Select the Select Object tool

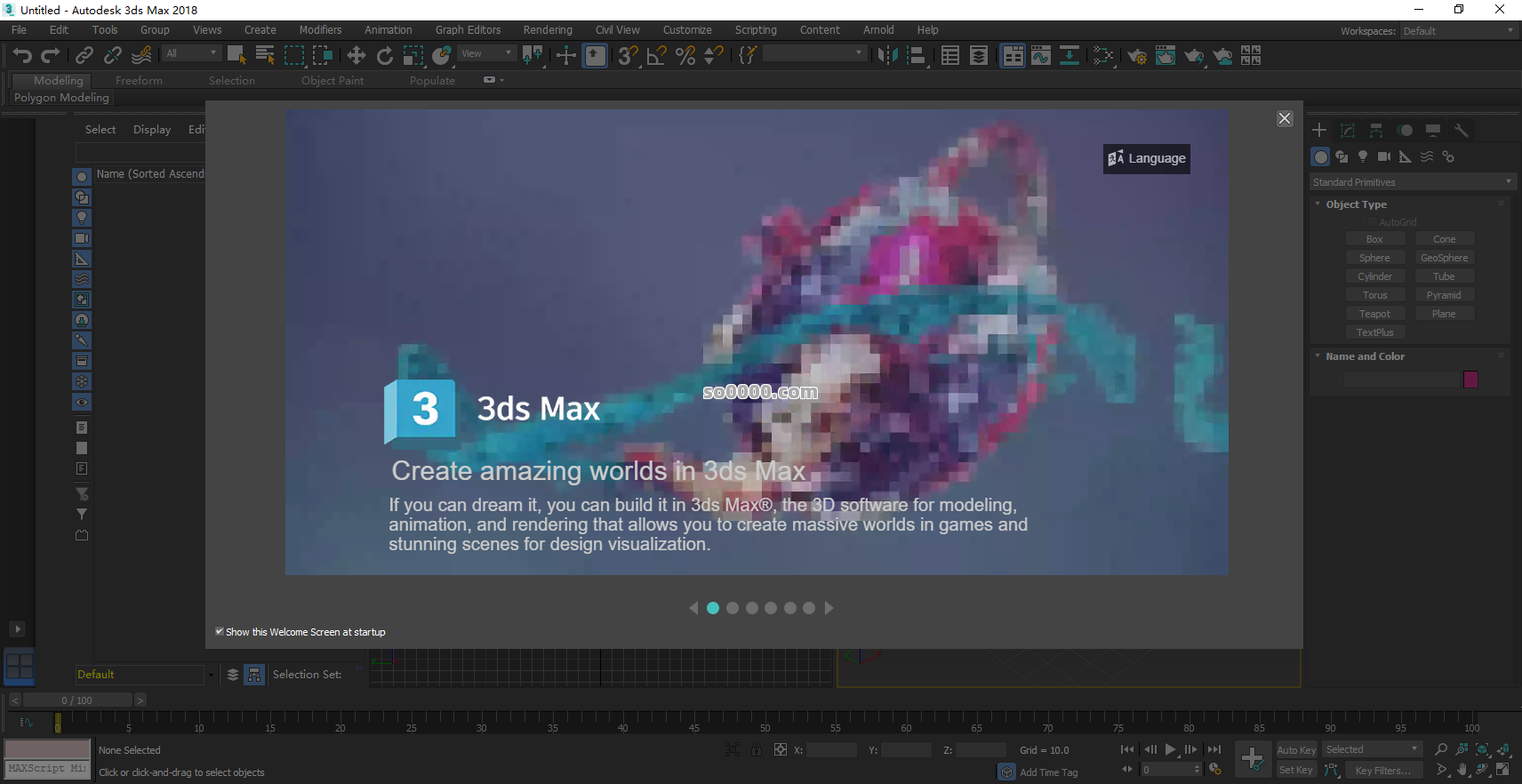(x=236, y=56)
